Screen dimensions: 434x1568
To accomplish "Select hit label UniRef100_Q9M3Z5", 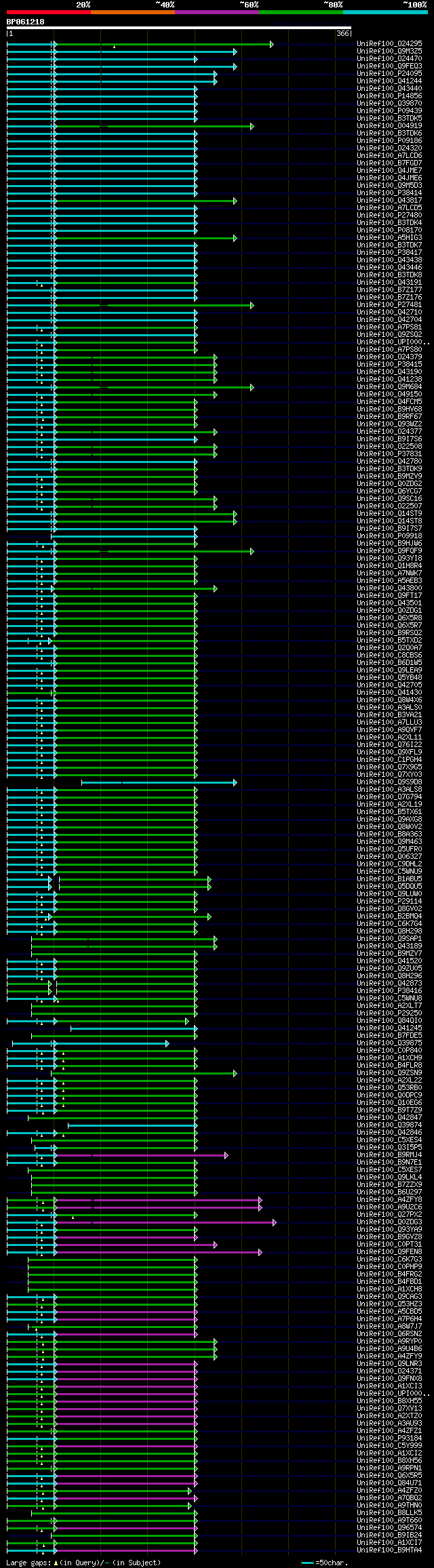I will [389, 52].
